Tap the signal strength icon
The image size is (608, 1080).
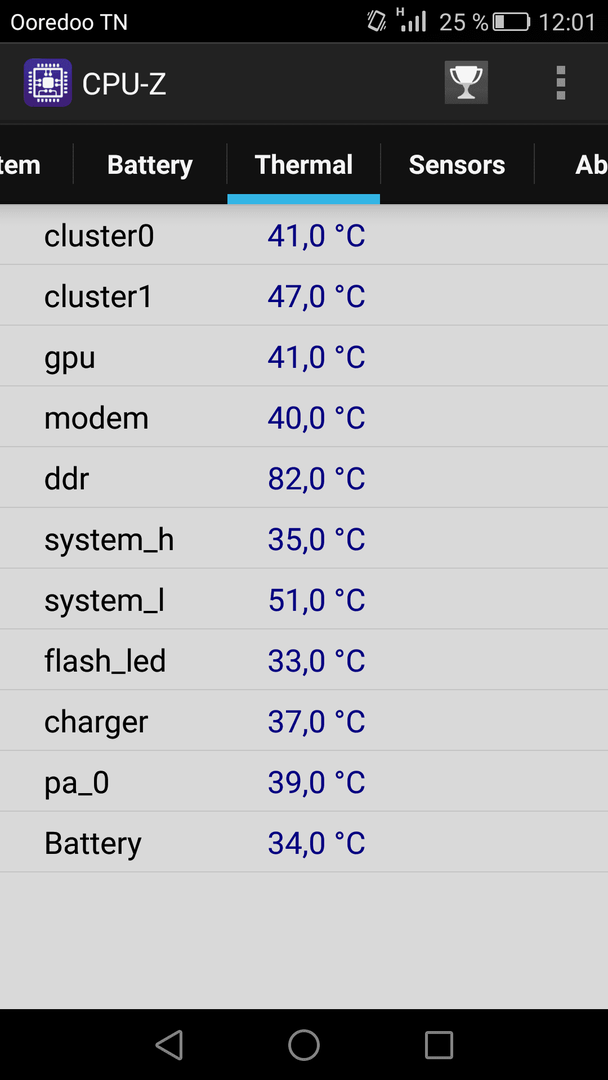click(412, 20)
